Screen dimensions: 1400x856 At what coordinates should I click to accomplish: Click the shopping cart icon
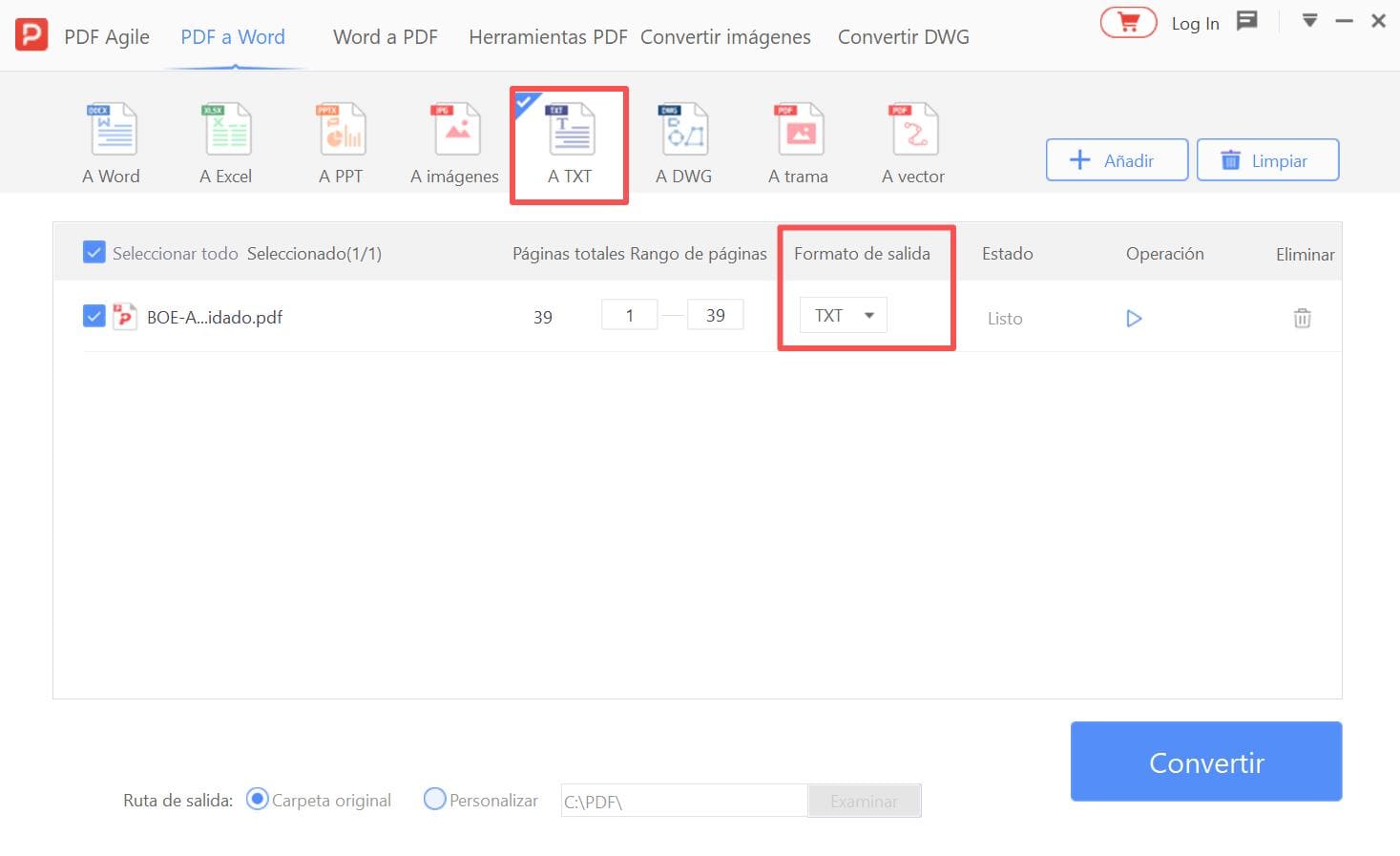click(x=1128, y=23)
